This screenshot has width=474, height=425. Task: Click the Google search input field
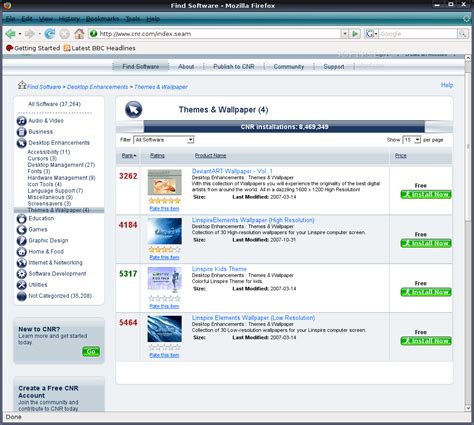pos(418,34)
